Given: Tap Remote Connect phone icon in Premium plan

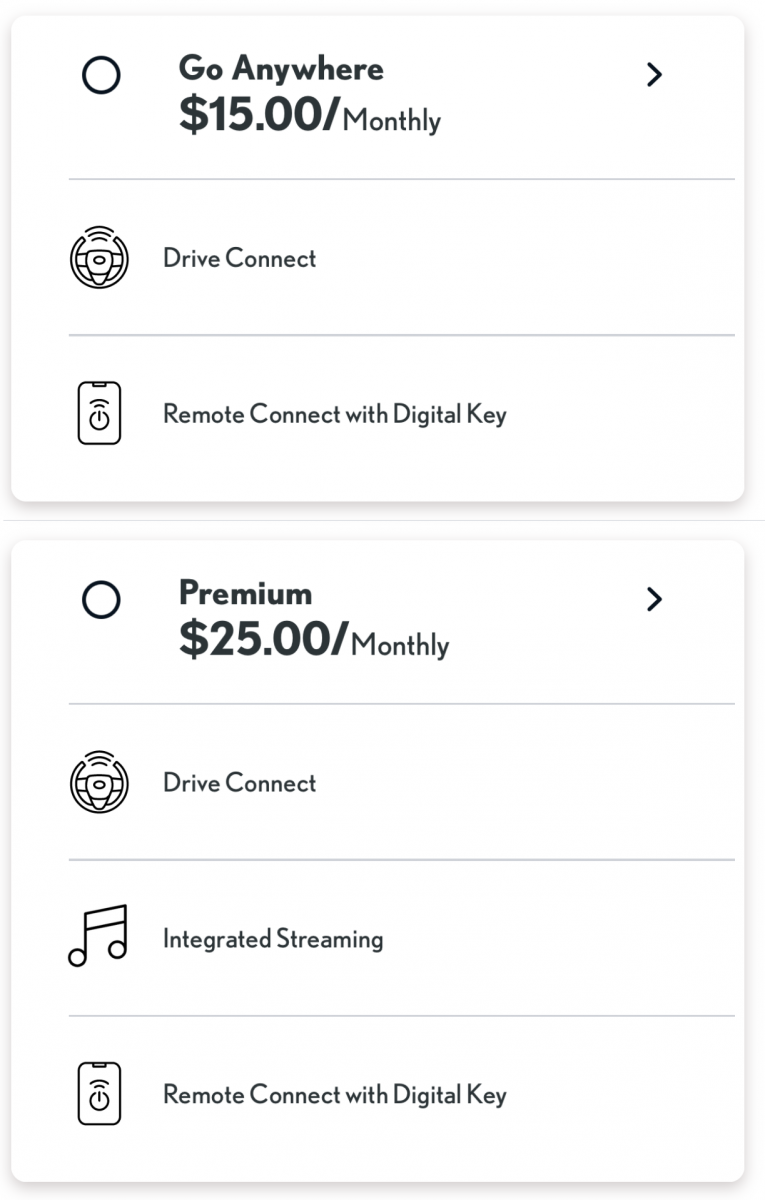Looking at the screenshot, I should [x=99, y=1093].
